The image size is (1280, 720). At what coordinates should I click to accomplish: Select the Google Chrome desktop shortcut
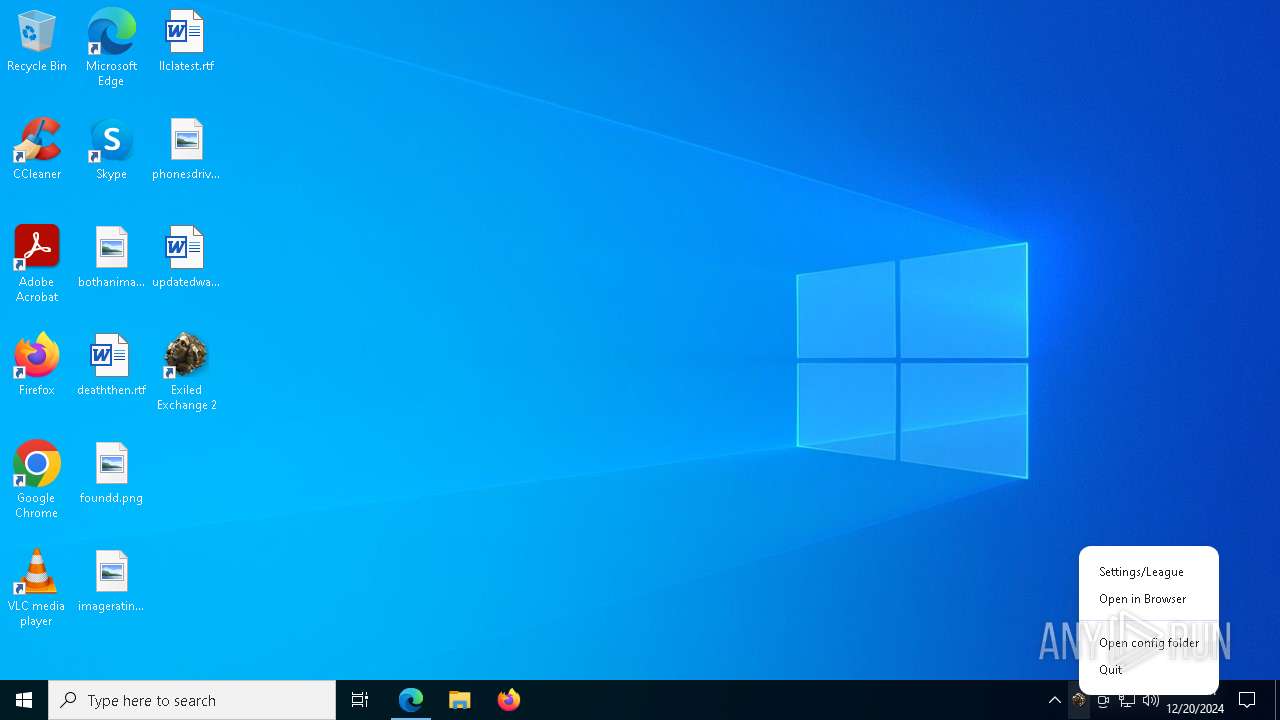click(37, 480)
